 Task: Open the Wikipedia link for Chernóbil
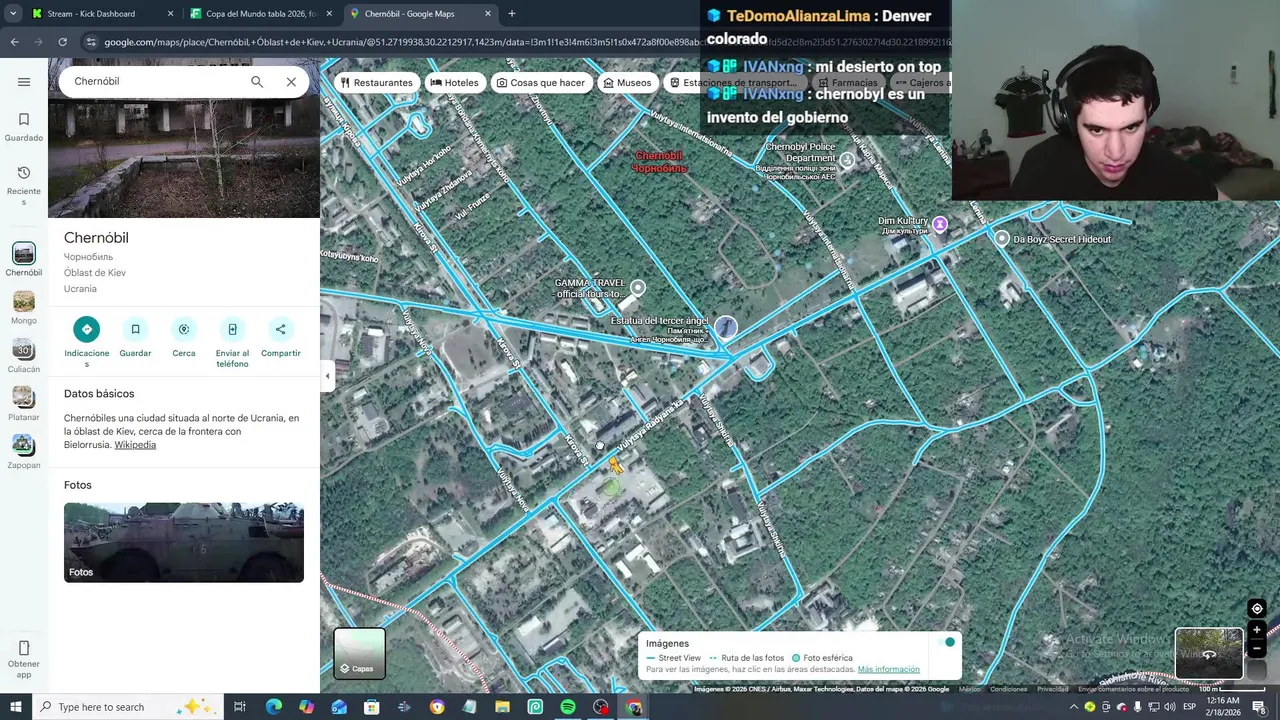(x=135, y=445)
